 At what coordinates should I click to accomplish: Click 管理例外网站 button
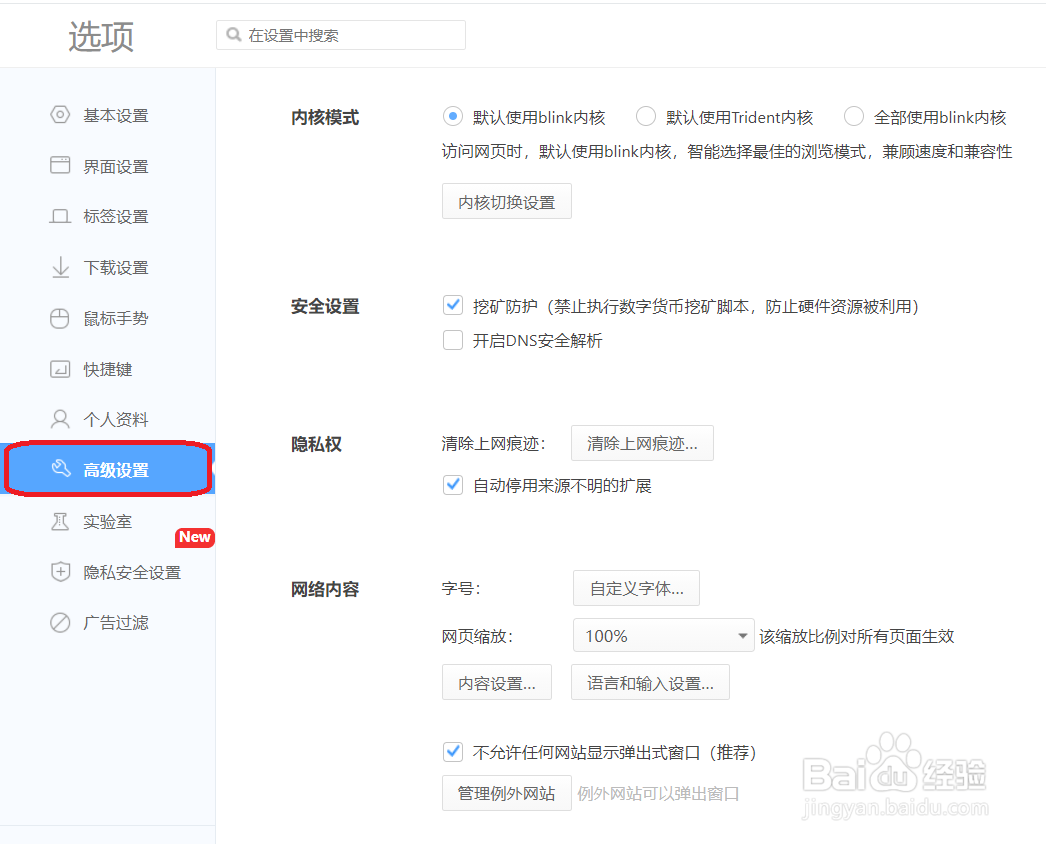tap(507, 793)
